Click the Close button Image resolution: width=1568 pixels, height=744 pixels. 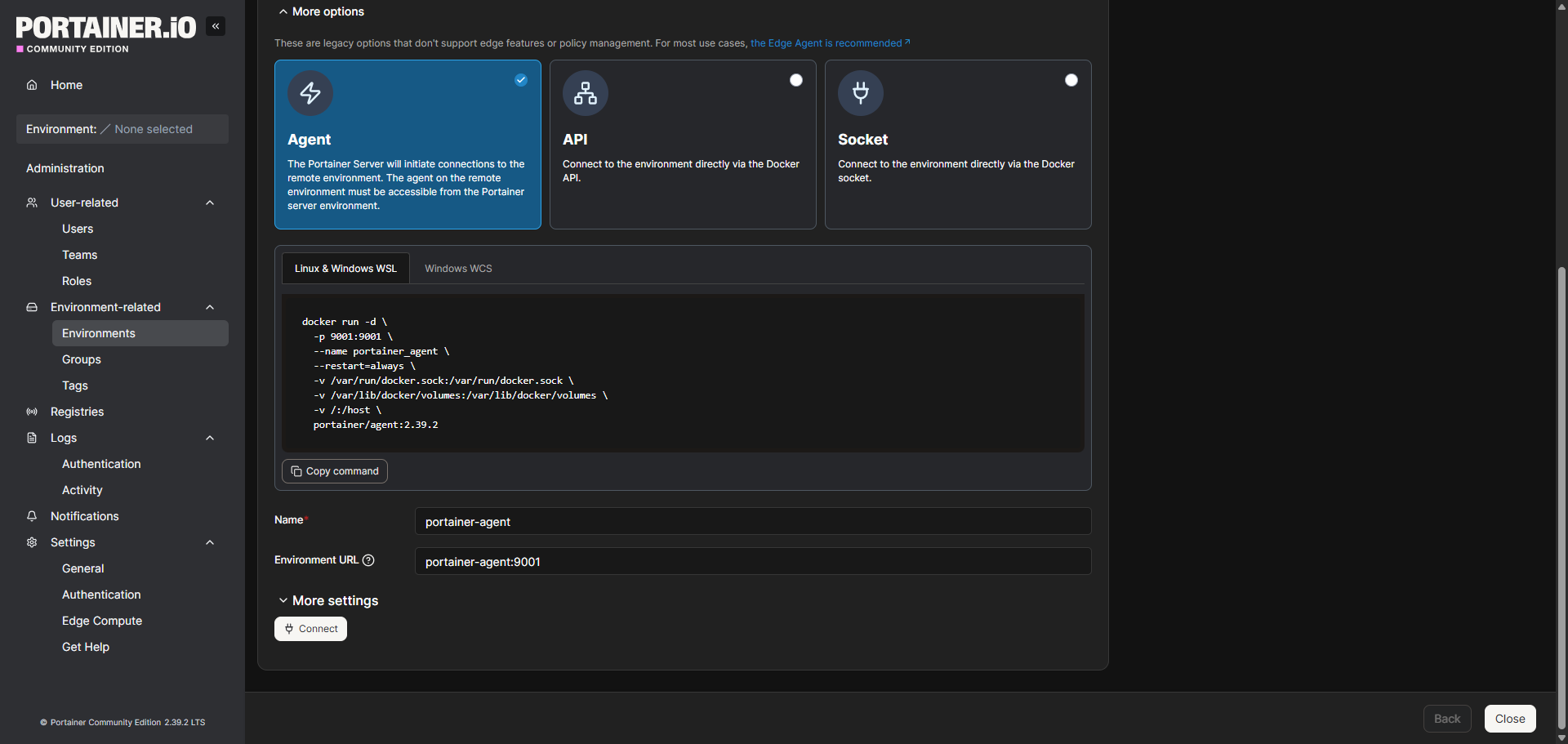[x=1510, y=719]
